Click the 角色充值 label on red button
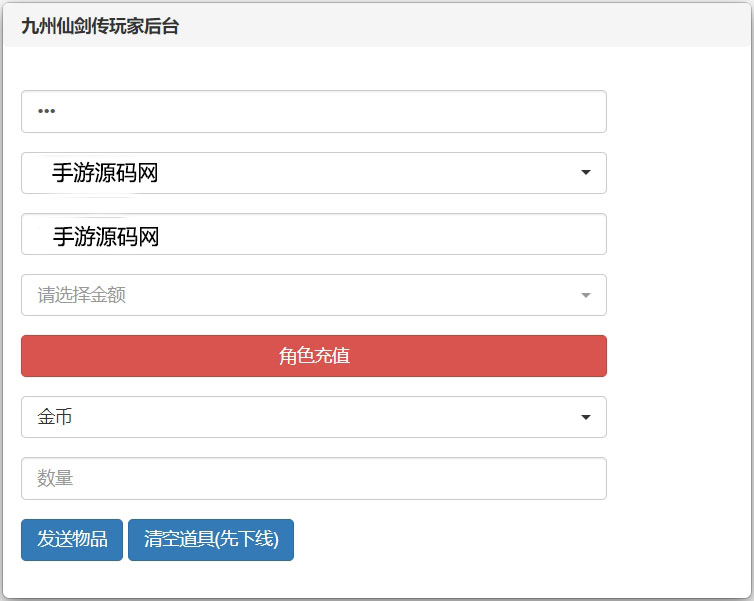Viewport: 754px width, 601px height. pos(314,356)
